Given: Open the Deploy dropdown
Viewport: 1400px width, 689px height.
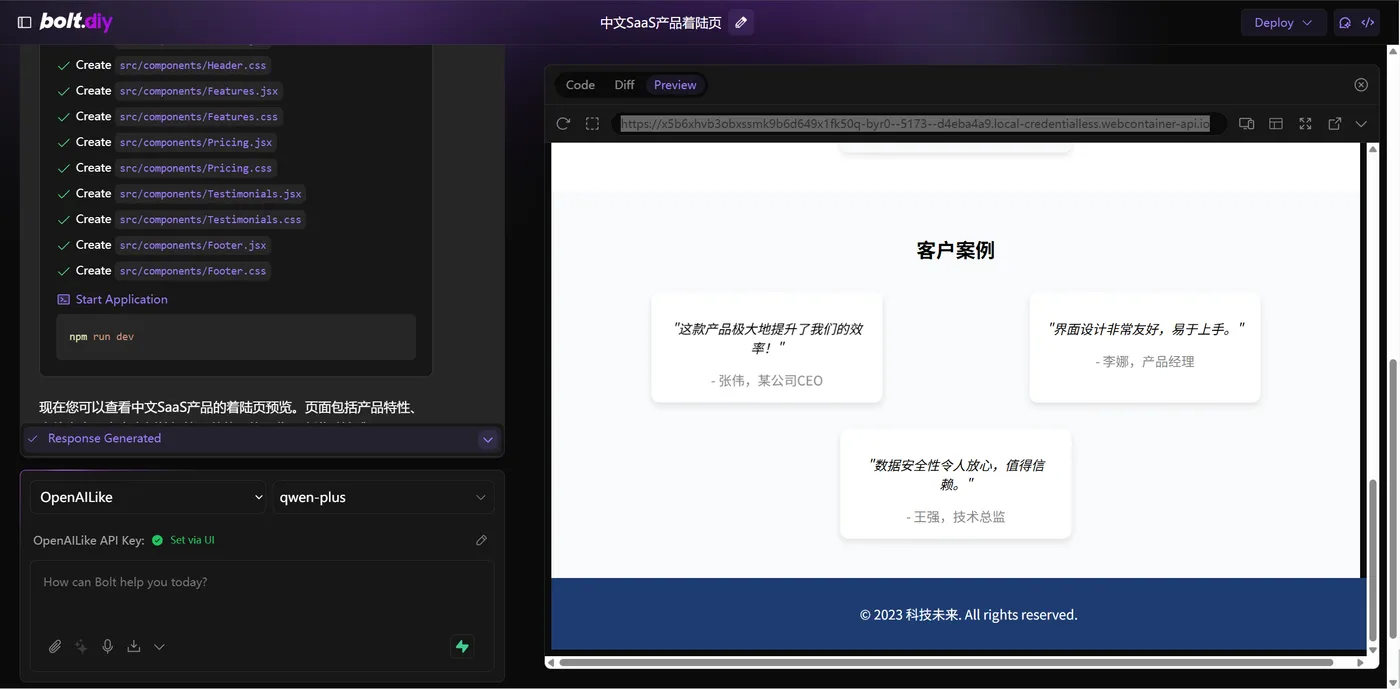Looking at the screenshot, I should pos(1284,22).
